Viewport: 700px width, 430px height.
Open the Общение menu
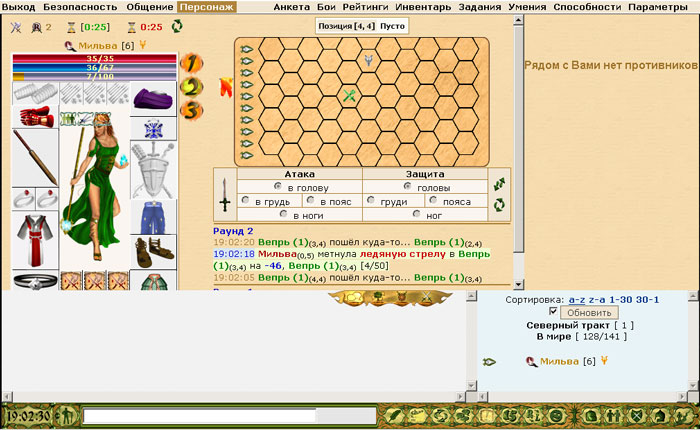click(x=150, y=7)
